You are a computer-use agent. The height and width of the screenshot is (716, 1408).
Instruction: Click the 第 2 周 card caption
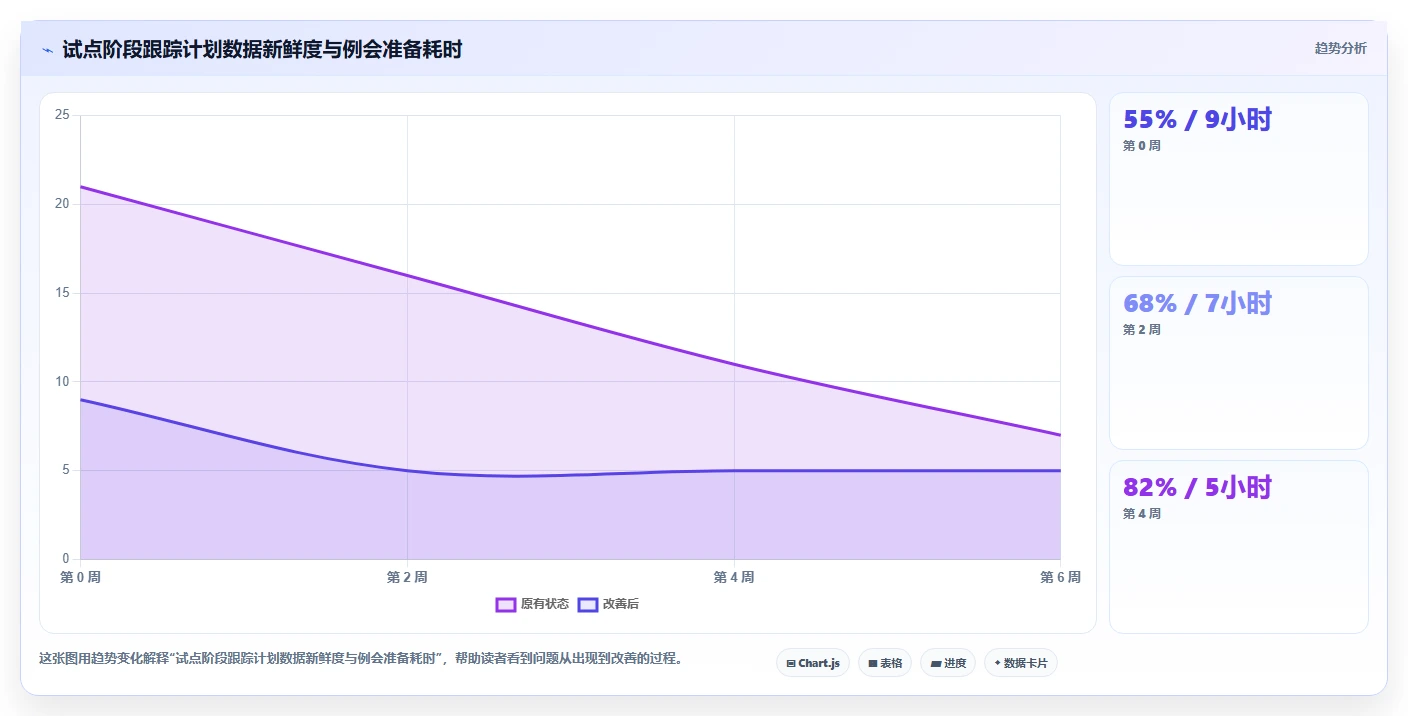(1142, 330)
